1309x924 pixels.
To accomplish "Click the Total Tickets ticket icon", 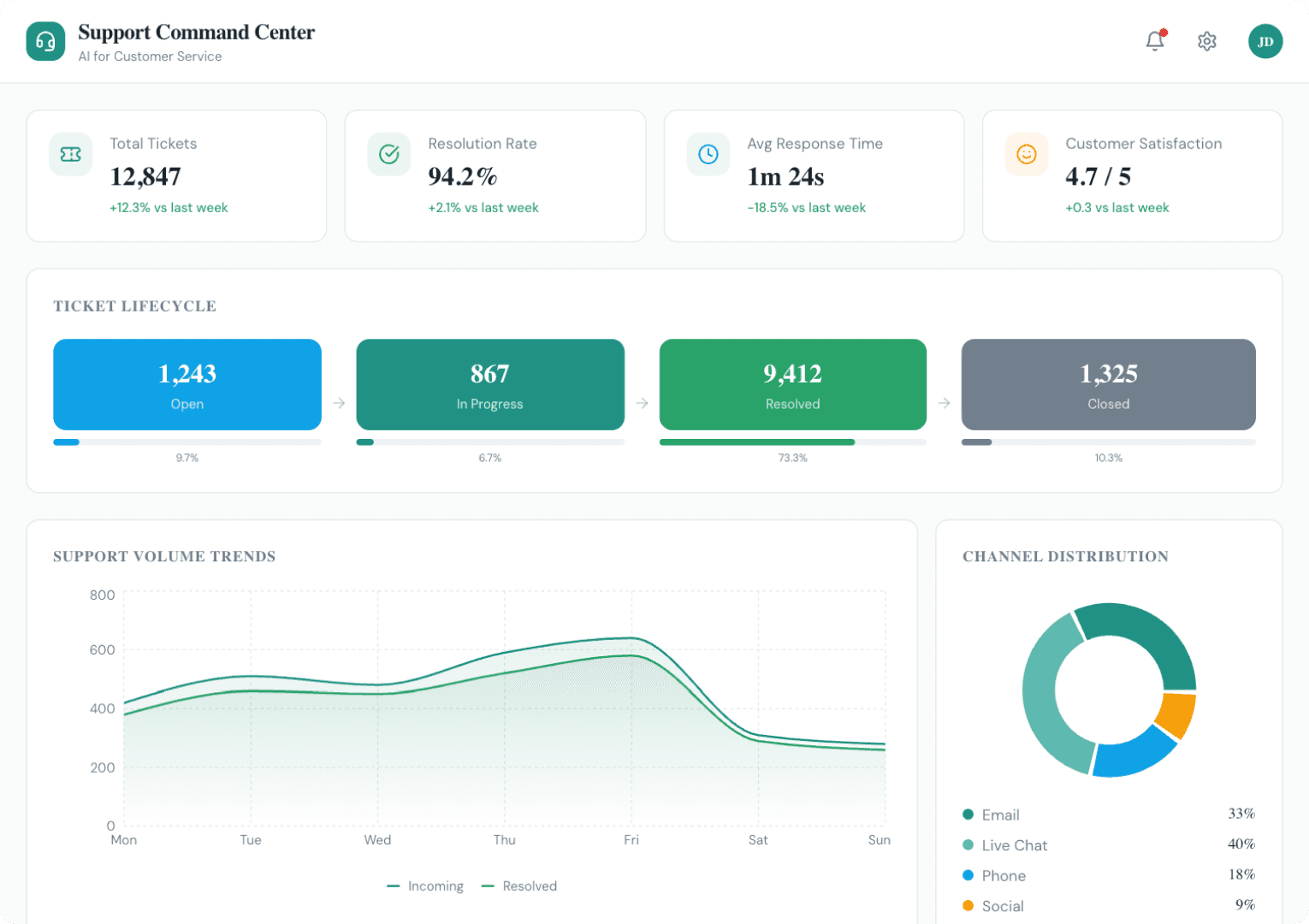I will click(70, 154).
